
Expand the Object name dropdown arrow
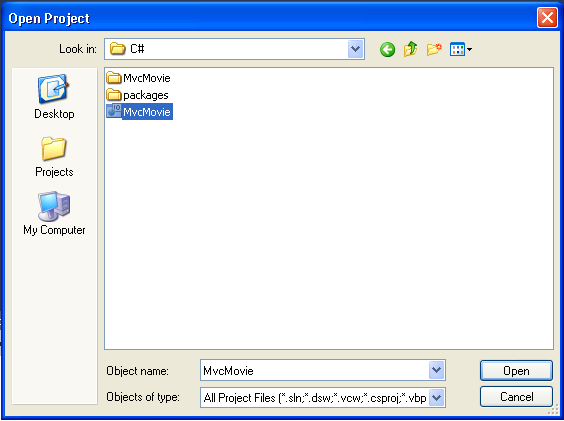[436, 370]
